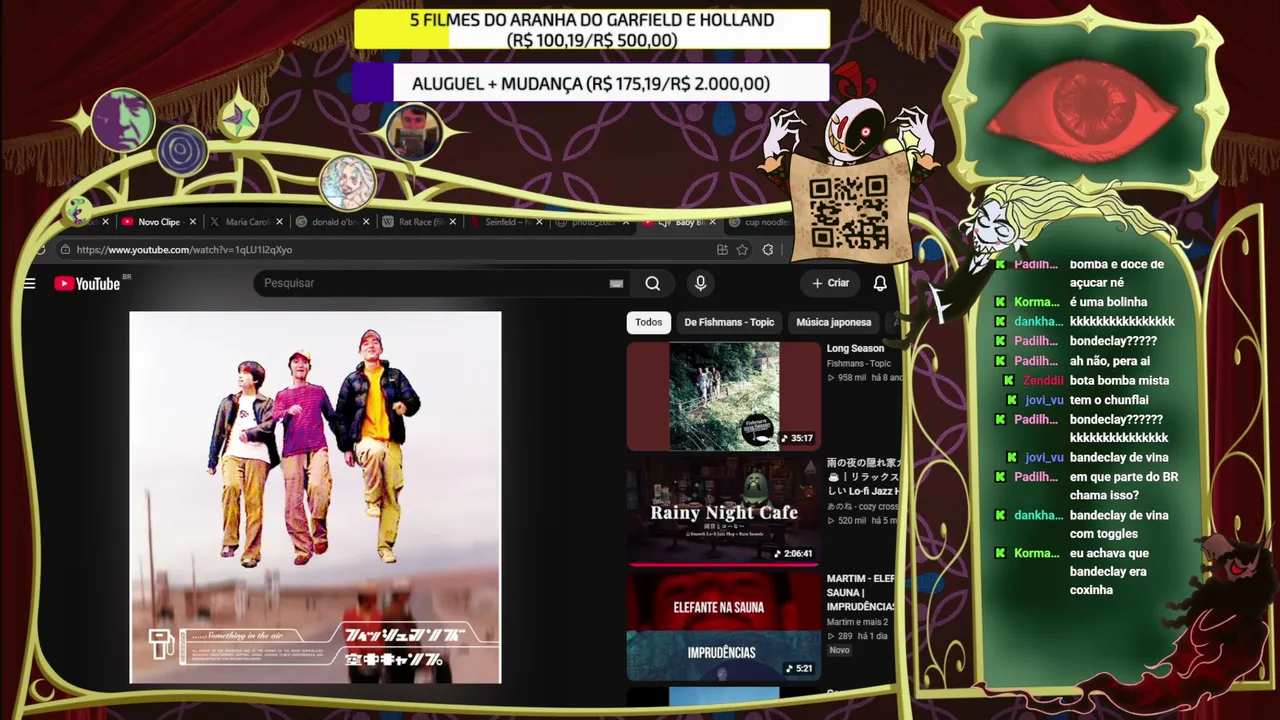Click chat message "em que parte do BR chama isso?"
Screen dimensions: 1280x720
tap(1124, 486)
